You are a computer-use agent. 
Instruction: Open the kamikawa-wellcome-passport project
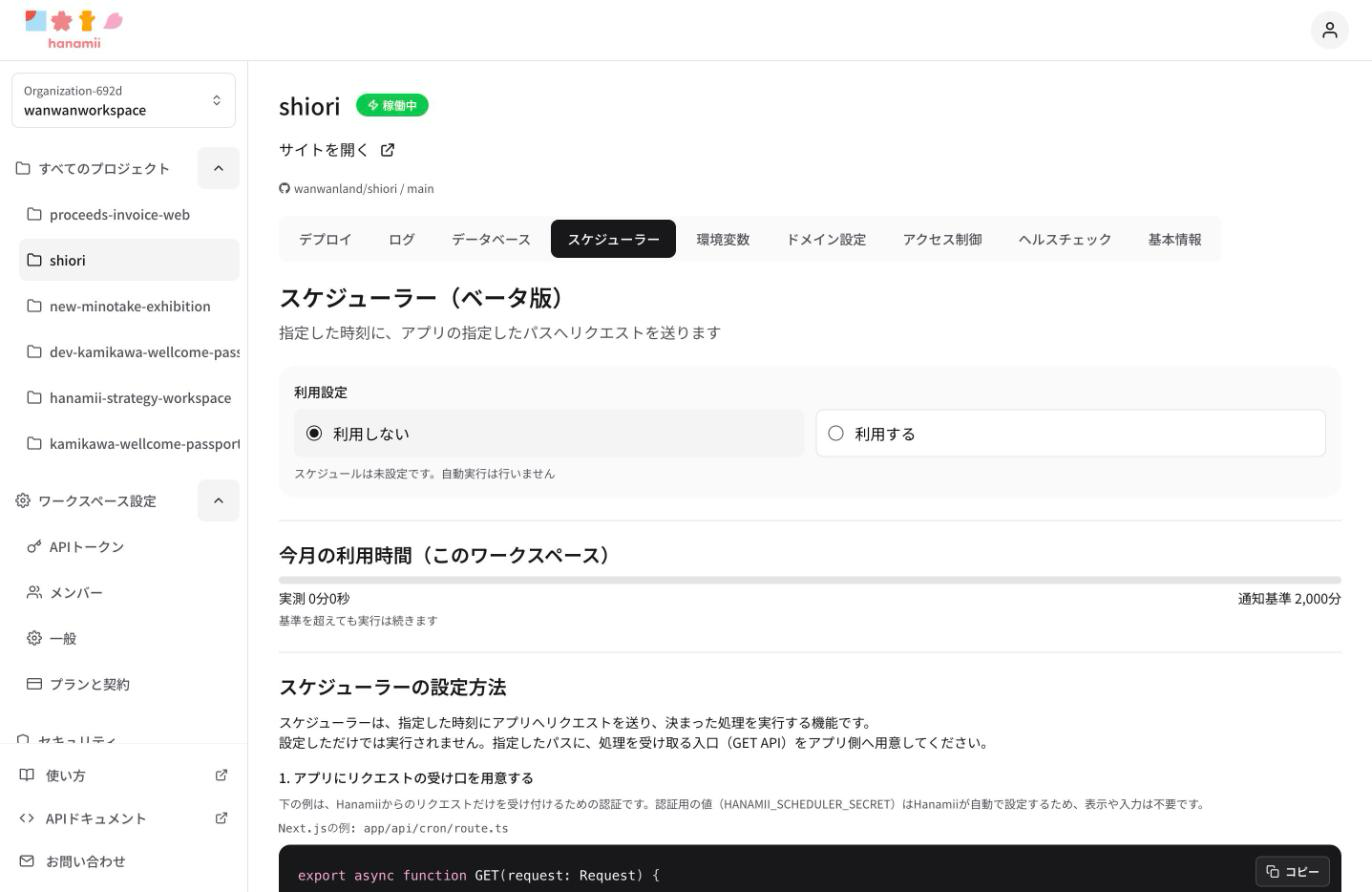(130, 444)
